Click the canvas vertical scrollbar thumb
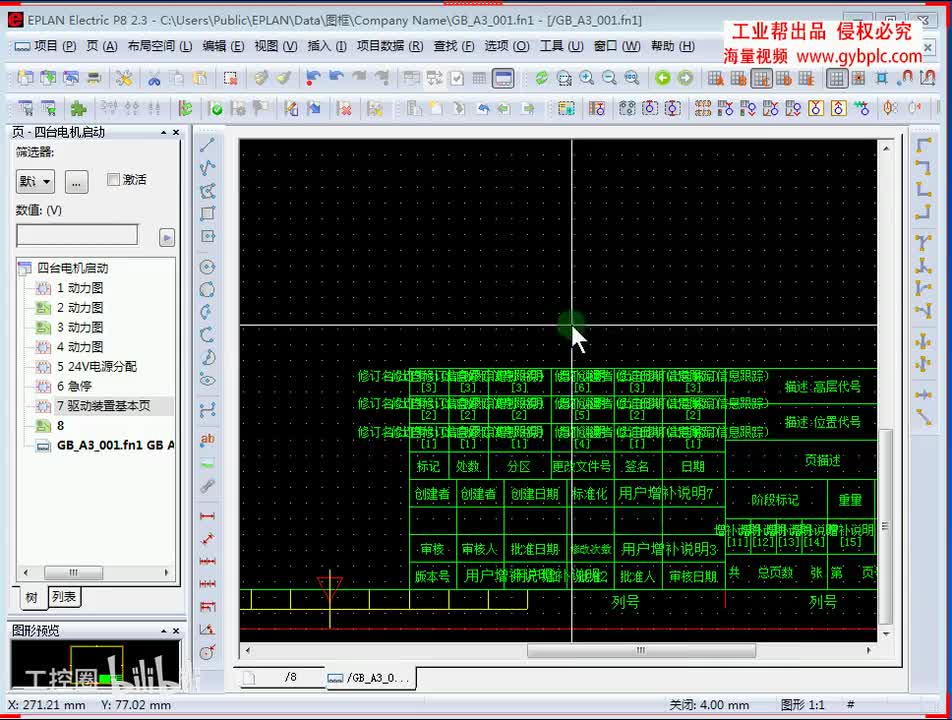This screenshot has width=952, height=720. coord(886,526)
